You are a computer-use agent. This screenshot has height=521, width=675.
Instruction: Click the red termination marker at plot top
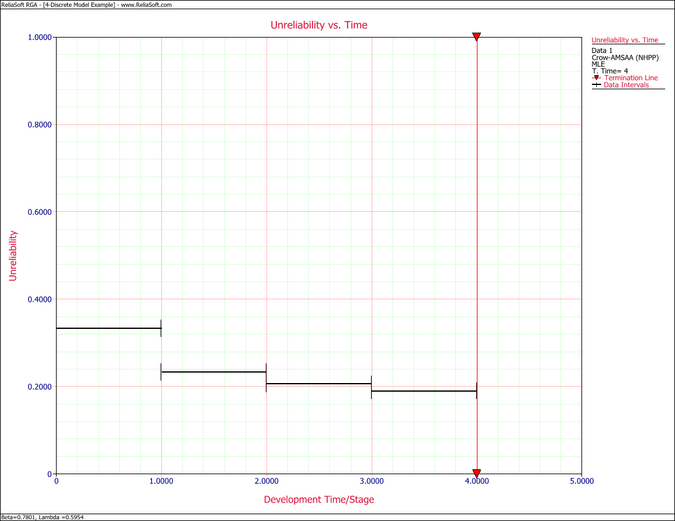click(477, 37)
